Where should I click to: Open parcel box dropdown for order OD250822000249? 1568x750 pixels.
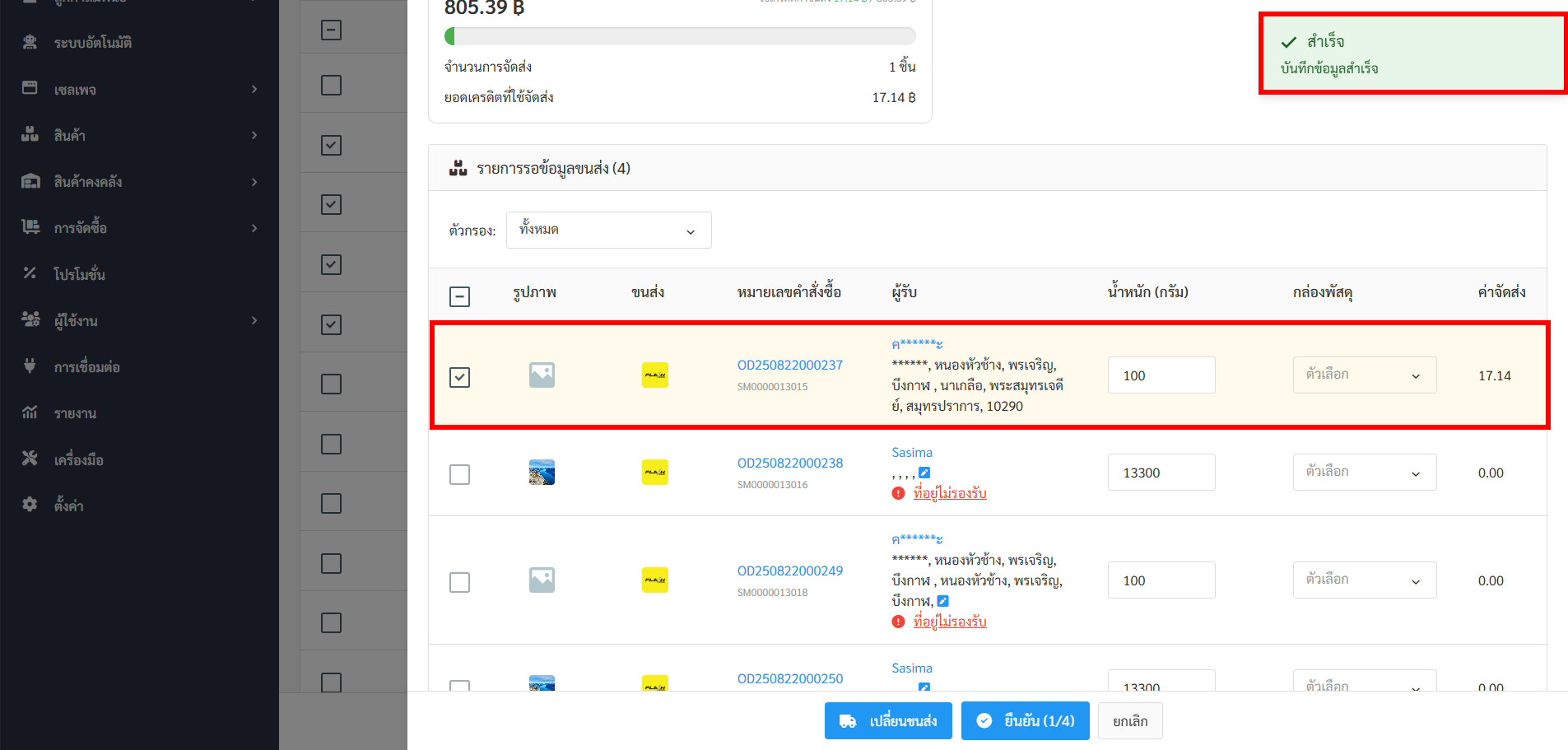[x=1364, y=580]
